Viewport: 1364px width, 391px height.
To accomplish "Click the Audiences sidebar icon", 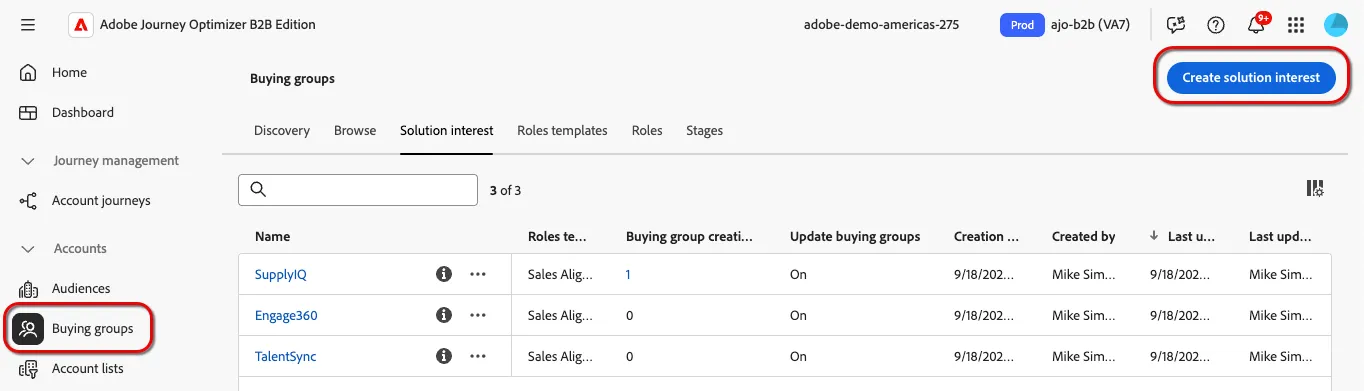I will 28,289.
